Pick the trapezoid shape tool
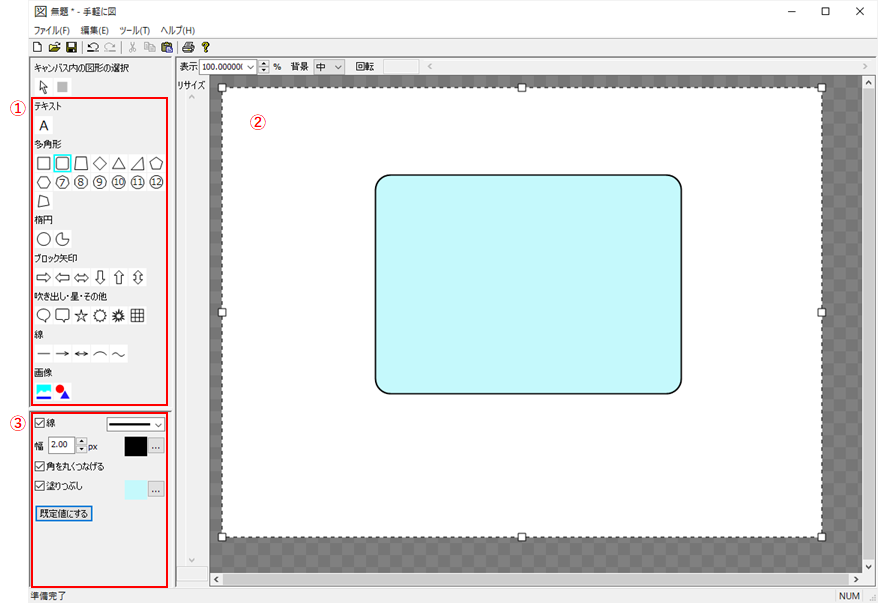The height and width of the screenshot is (603, 878). (x=81, y=163)
